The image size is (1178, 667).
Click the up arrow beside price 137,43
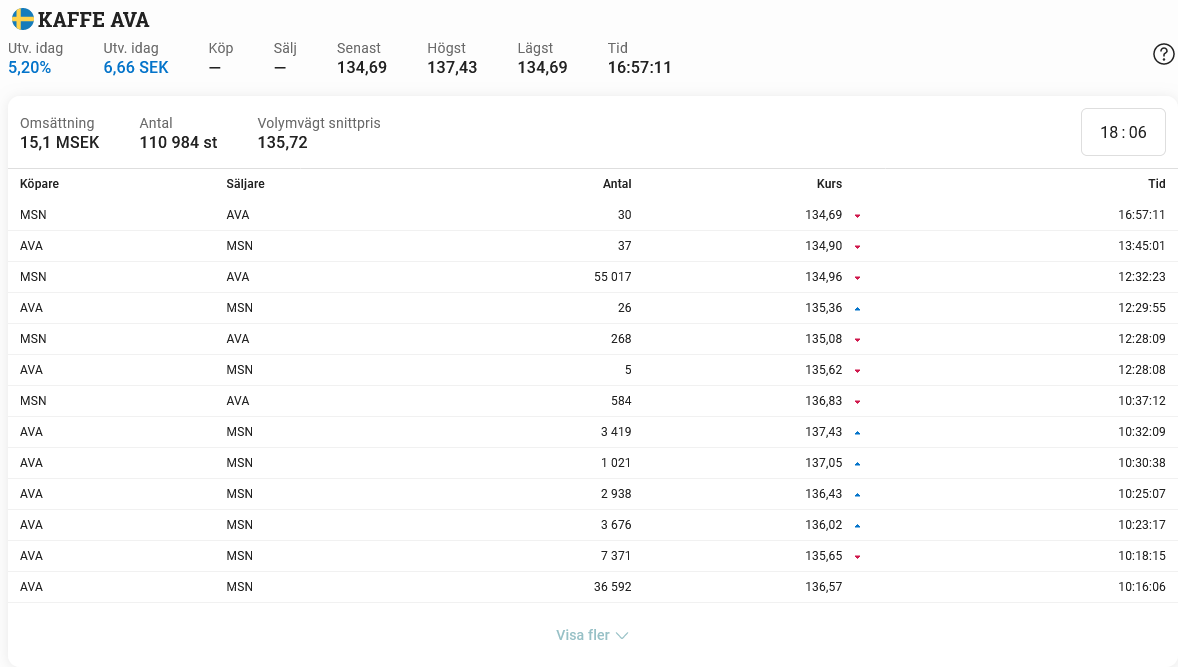[x=857, y=433]
